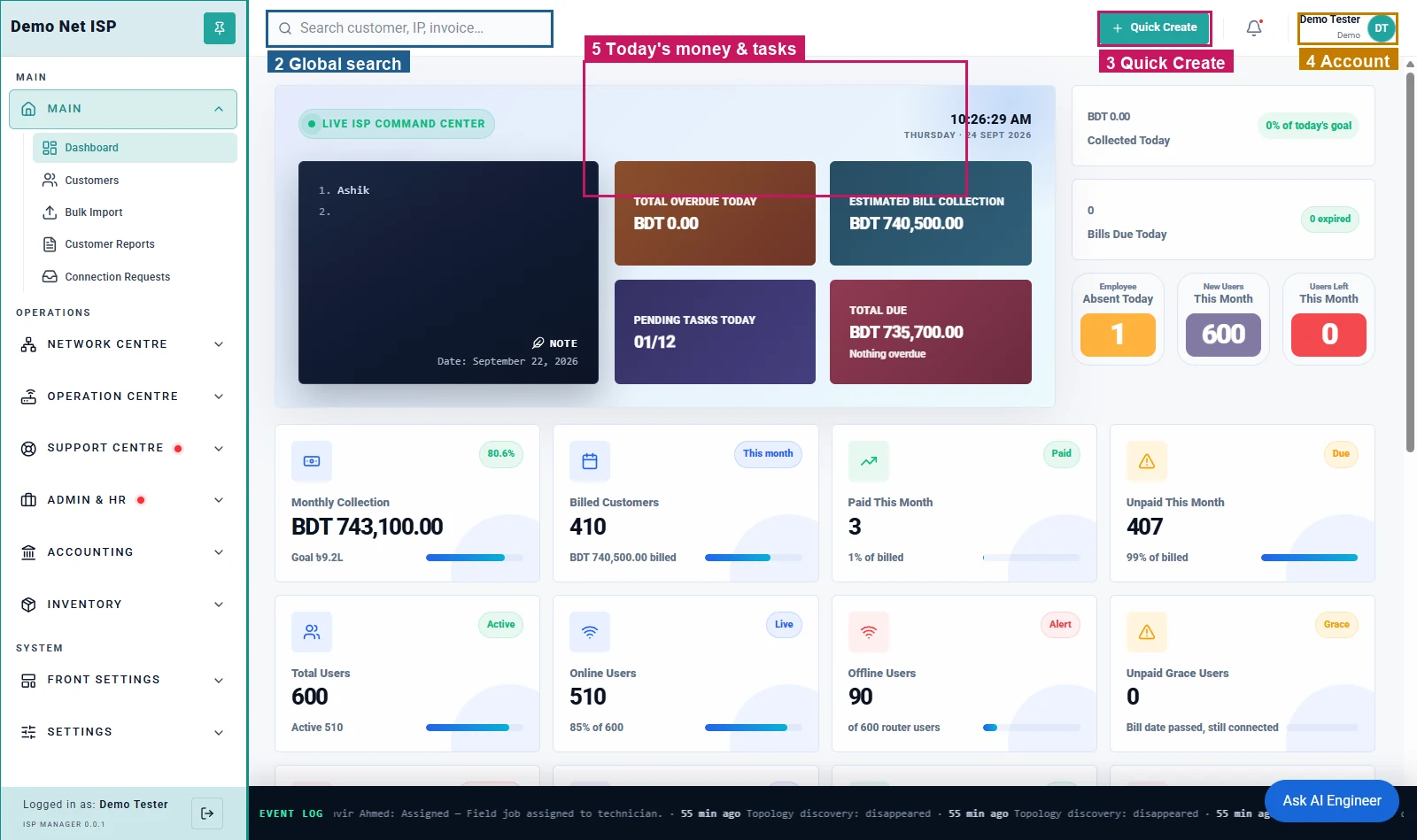Image resolution: width=1417 pixels, height=840 pixels.
Task: Click the DT account avatar
Action: click(x=1381, y=28)
